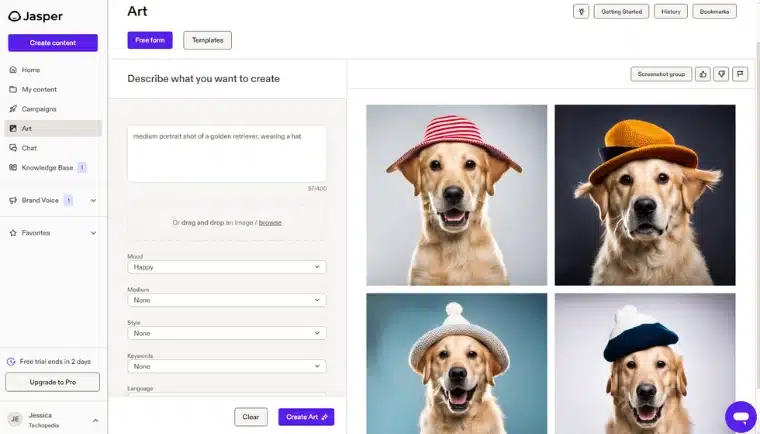Open the support chat bubble
This screenshot has width=760, height=434.
click(x=741, y=417)
